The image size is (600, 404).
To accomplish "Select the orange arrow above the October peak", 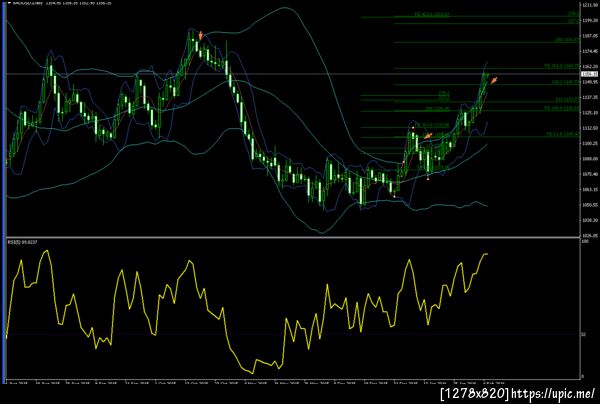I will pyautogui.click(x=201, y=36).
